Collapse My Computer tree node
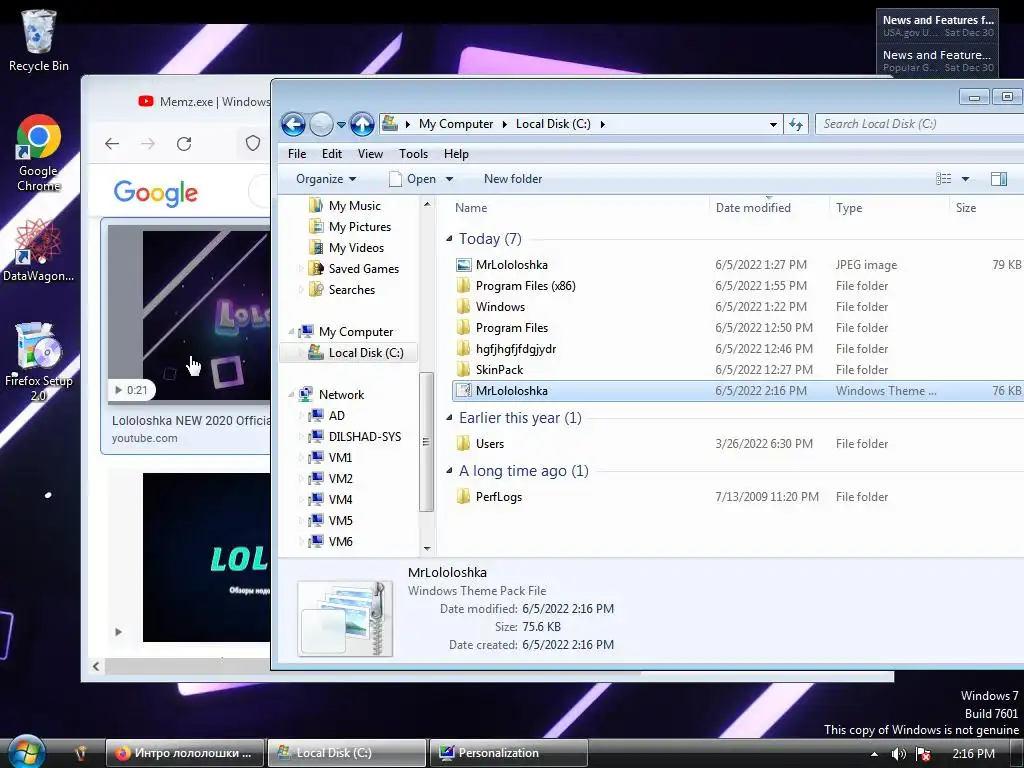 (291, 332)
